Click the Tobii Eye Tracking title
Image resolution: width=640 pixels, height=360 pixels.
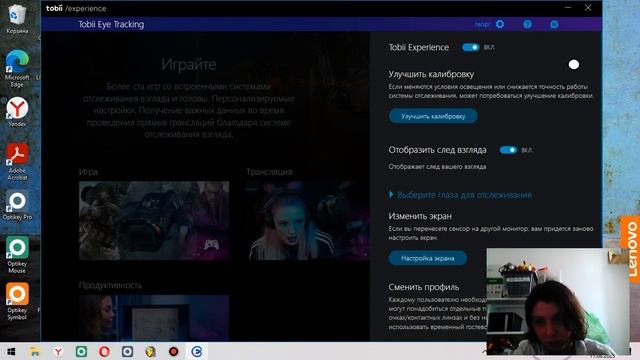pos(111,24)
